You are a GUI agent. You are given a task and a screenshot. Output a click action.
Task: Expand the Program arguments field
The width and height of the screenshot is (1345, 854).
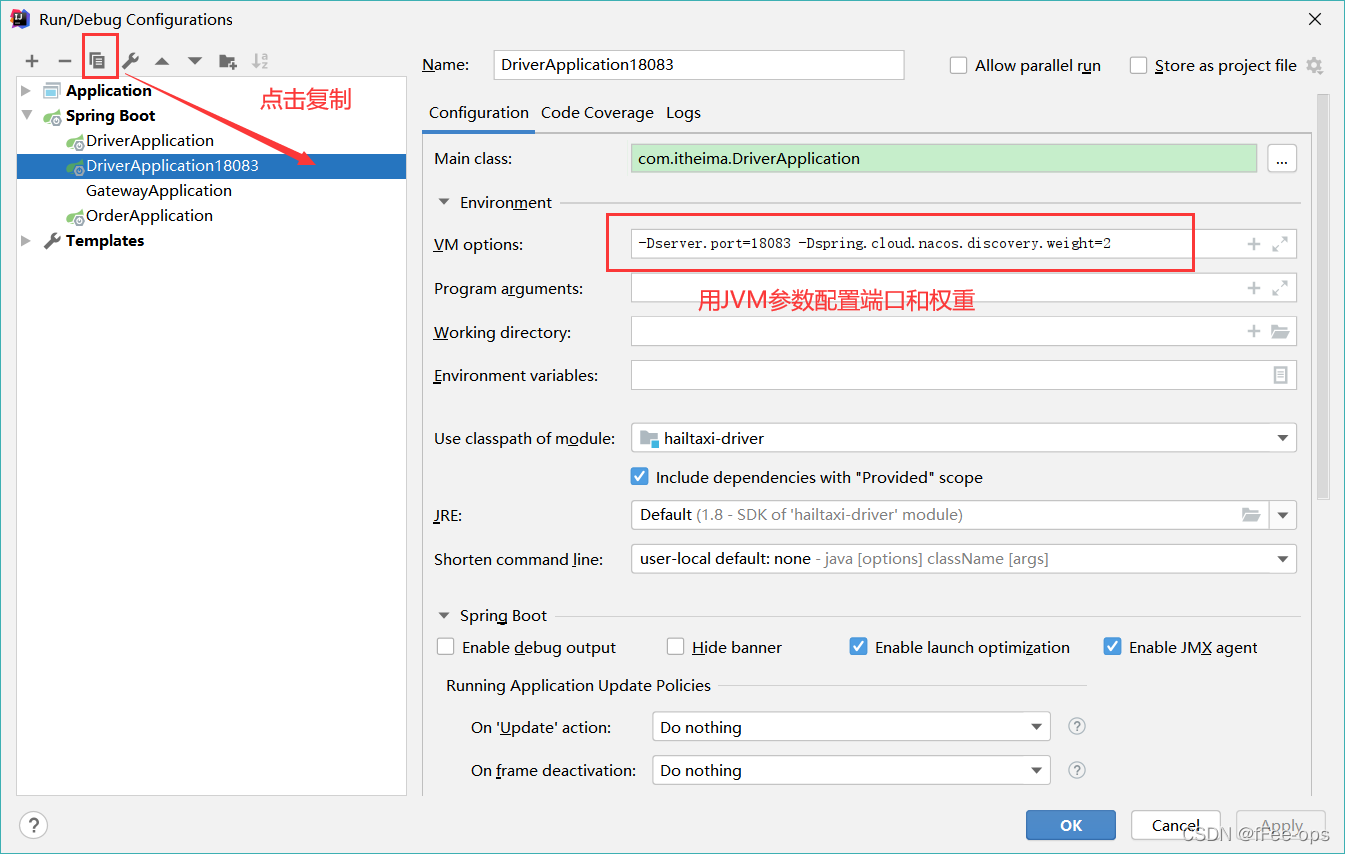[x=1279, y=288]
